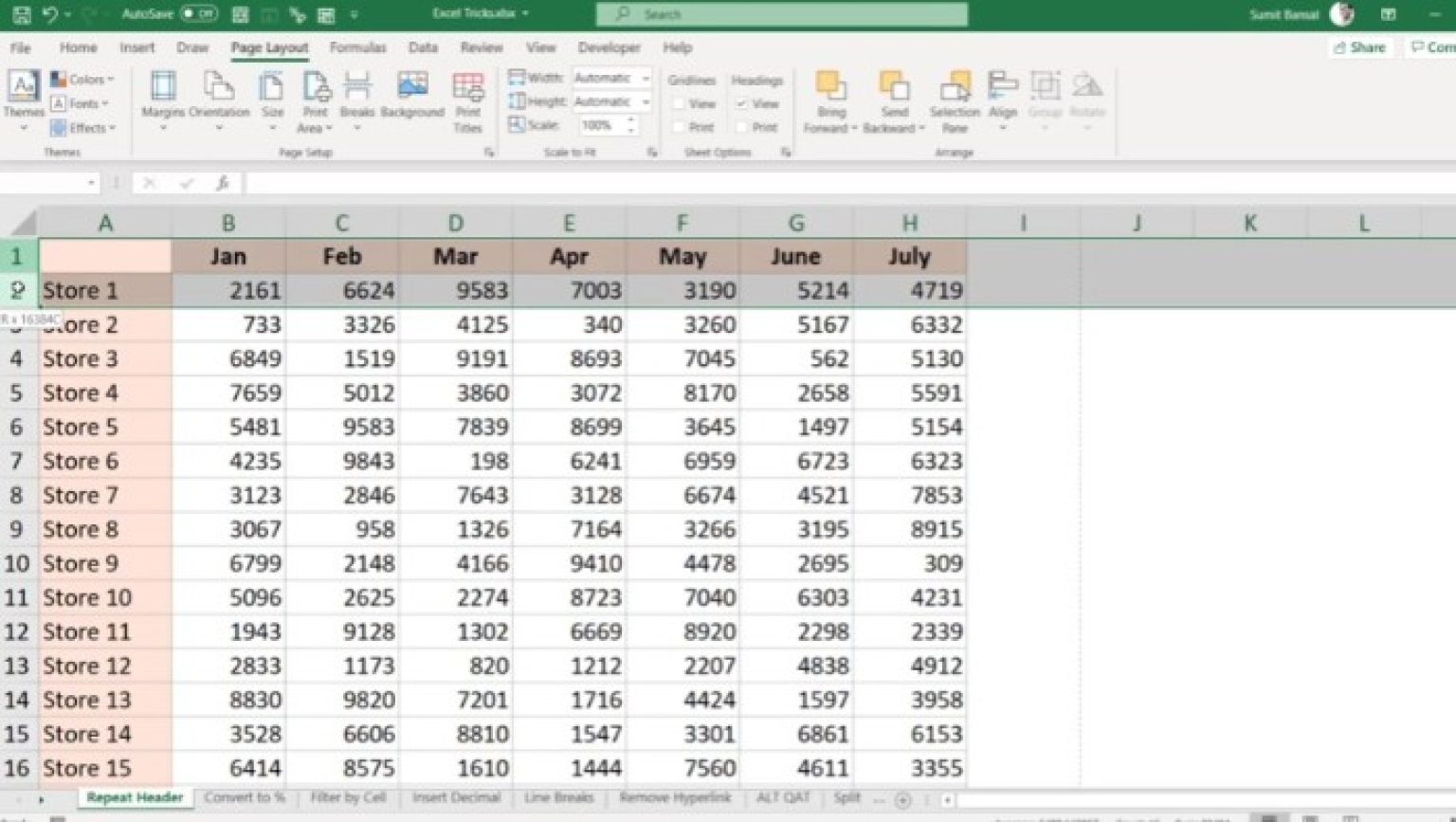This screenshot has height=822, width=1456.
Task: Enable gridlines View checkbox
Action: [x=681, y=103]
